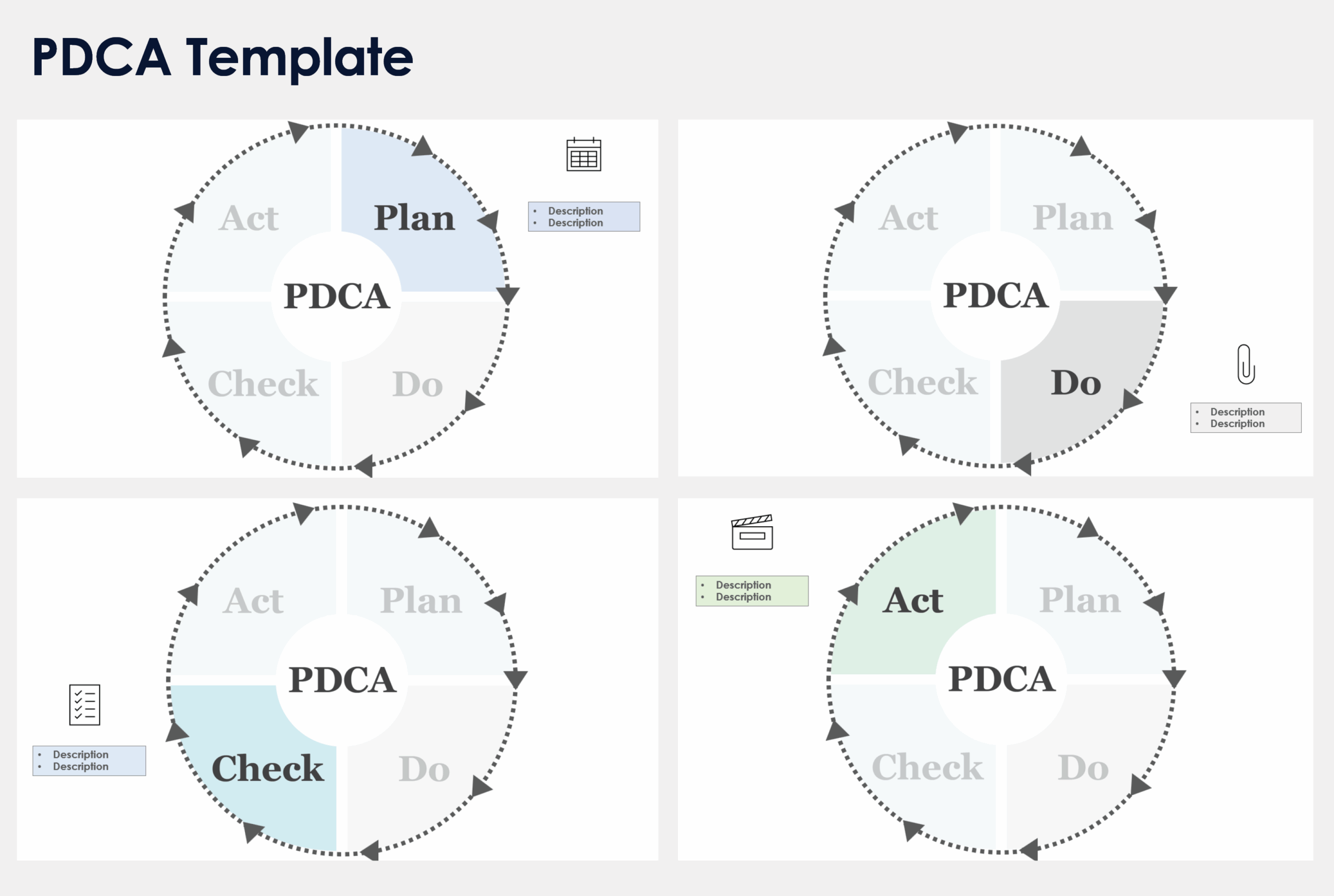The height and width of the screenshot is (896, 1334).
Task: Click the faded Plan segment right of highlighted Act
Action: pos(1079,600)
